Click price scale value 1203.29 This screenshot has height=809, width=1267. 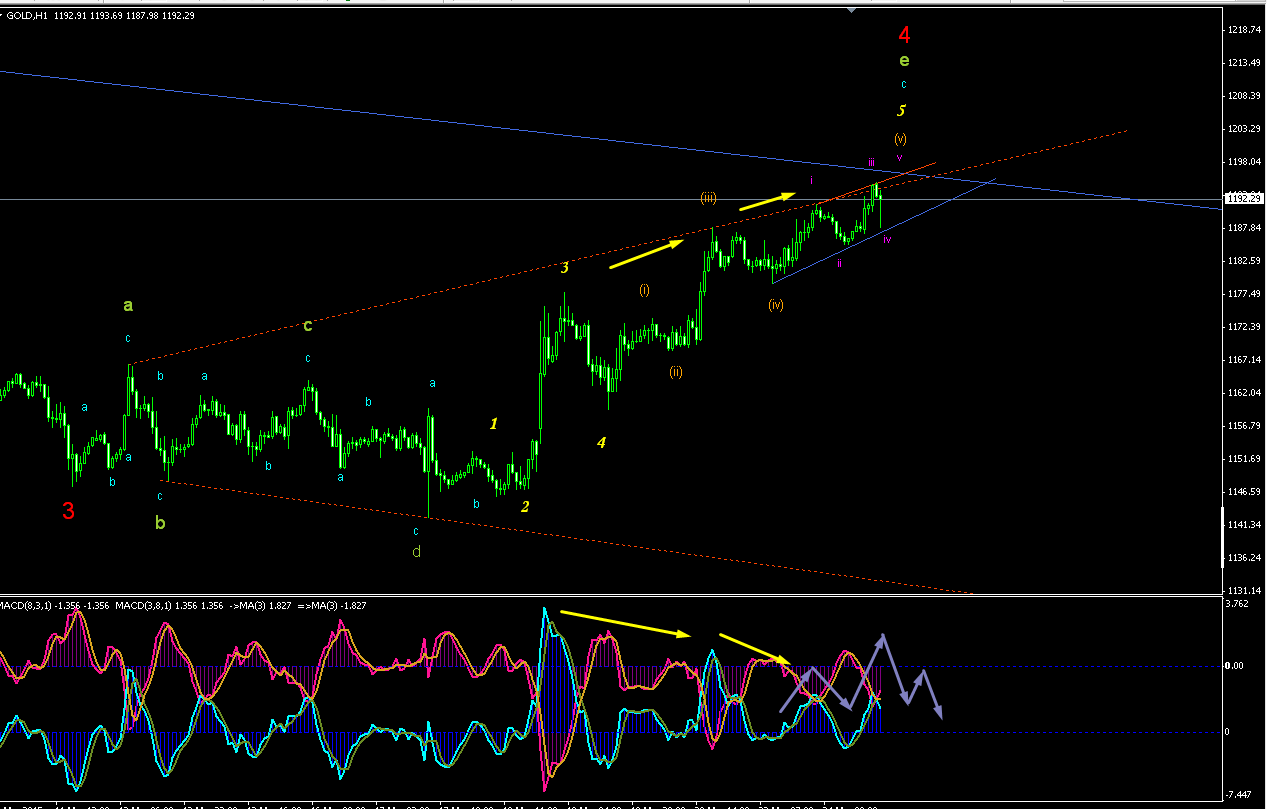(1242, 129)
